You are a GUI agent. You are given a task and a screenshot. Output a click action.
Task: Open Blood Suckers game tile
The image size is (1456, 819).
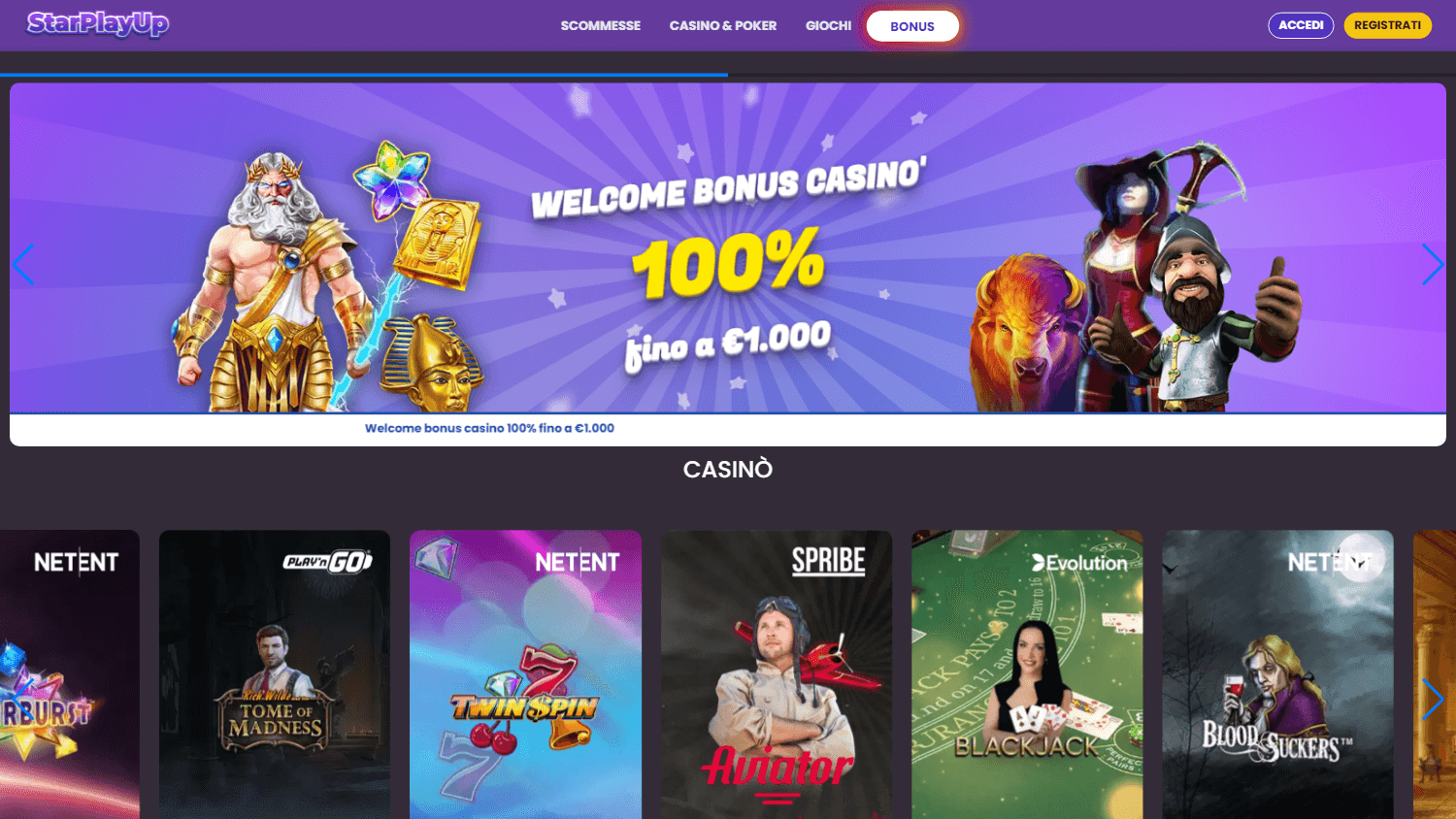click(x=1277, y=674)
